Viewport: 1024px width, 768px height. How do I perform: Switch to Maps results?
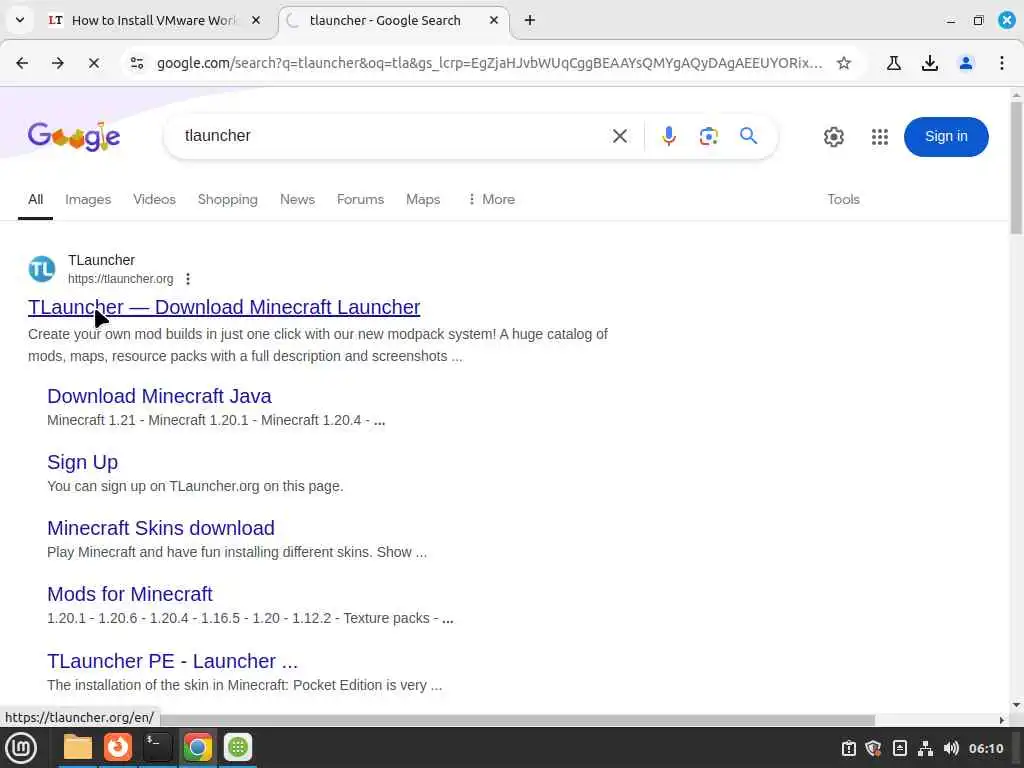tap(423, 199)
